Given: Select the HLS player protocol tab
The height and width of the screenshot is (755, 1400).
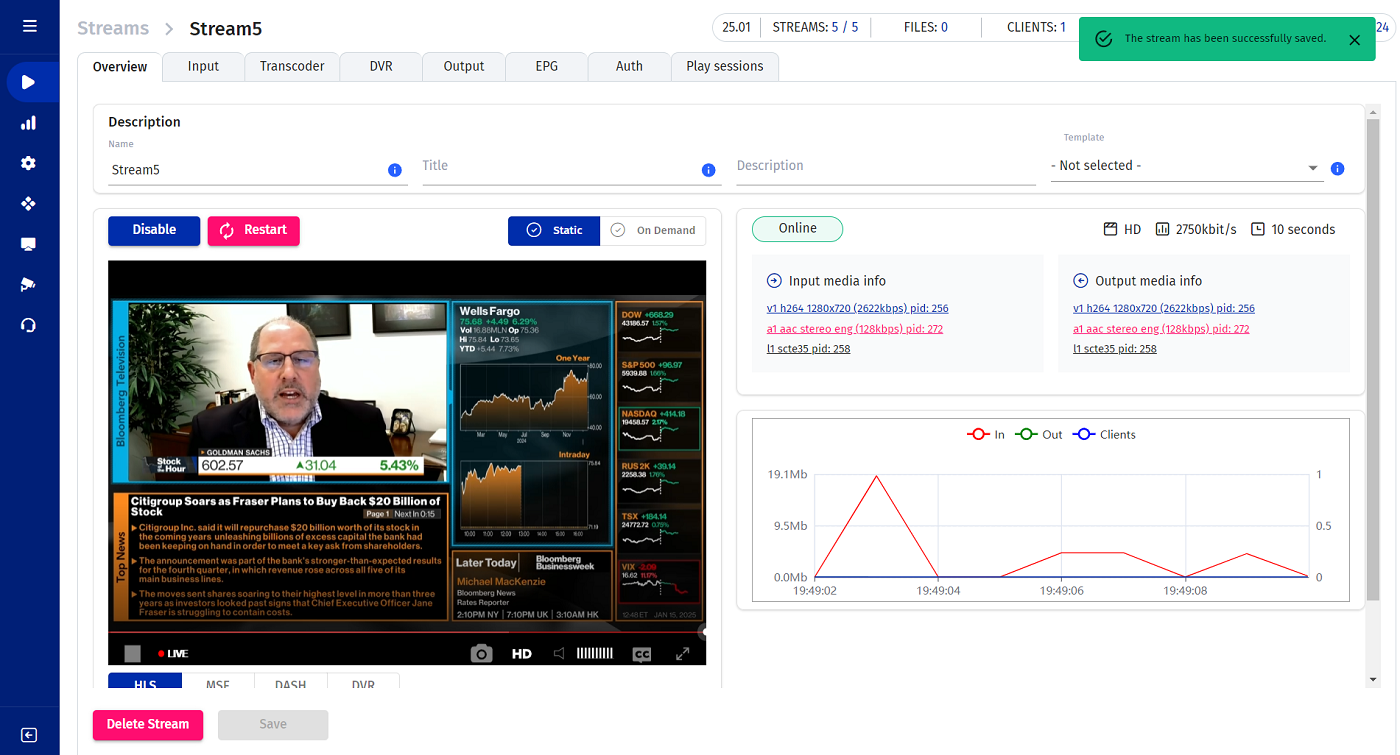Looking at the screenshot, I should 145,683.
